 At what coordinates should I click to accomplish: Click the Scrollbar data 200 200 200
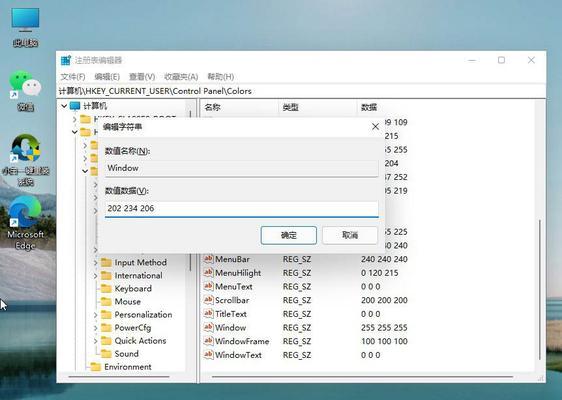(x=384, y=300)
